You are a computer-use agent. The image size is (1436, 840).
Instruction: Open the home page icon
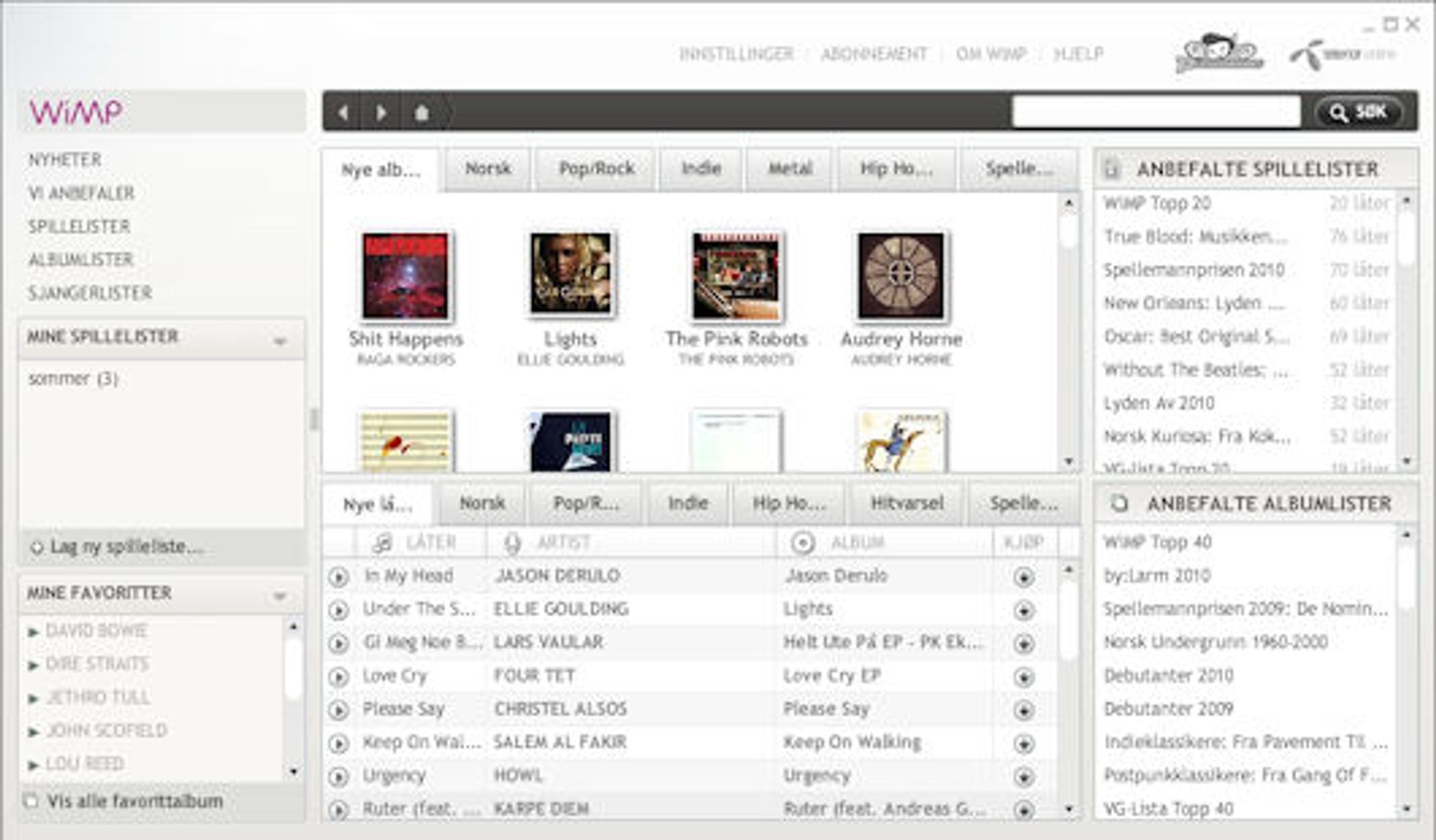(x=422, y=113)
